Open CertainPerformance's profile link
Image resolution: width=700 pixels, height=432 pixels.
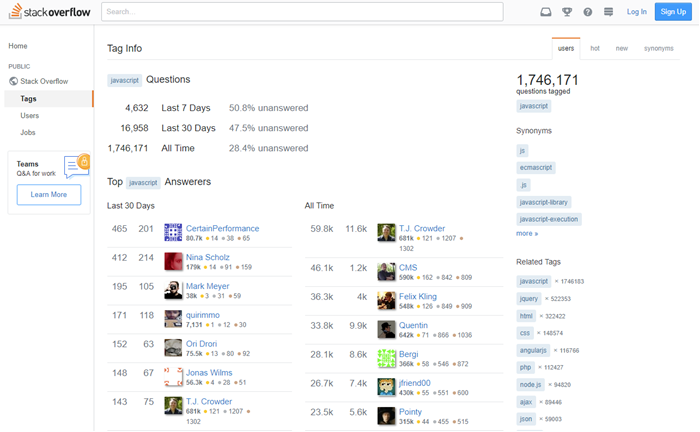pos(222,228)
